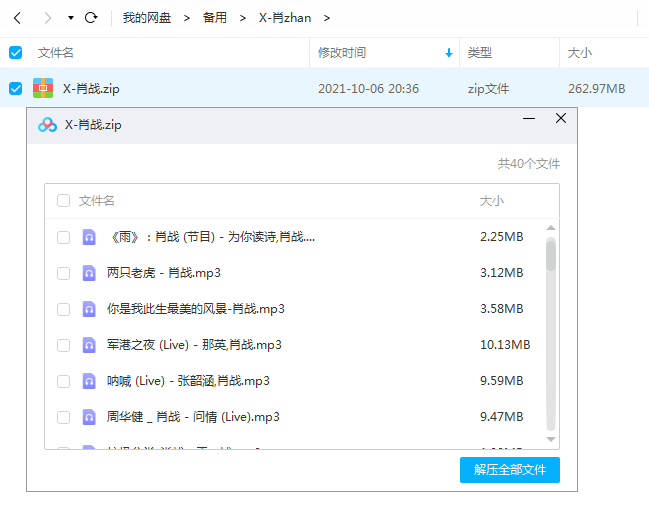This screenshot has width=649, height=517.
Task: Toggle checkbox for X-肖战.zip row
Action: [x=15, y=88]
